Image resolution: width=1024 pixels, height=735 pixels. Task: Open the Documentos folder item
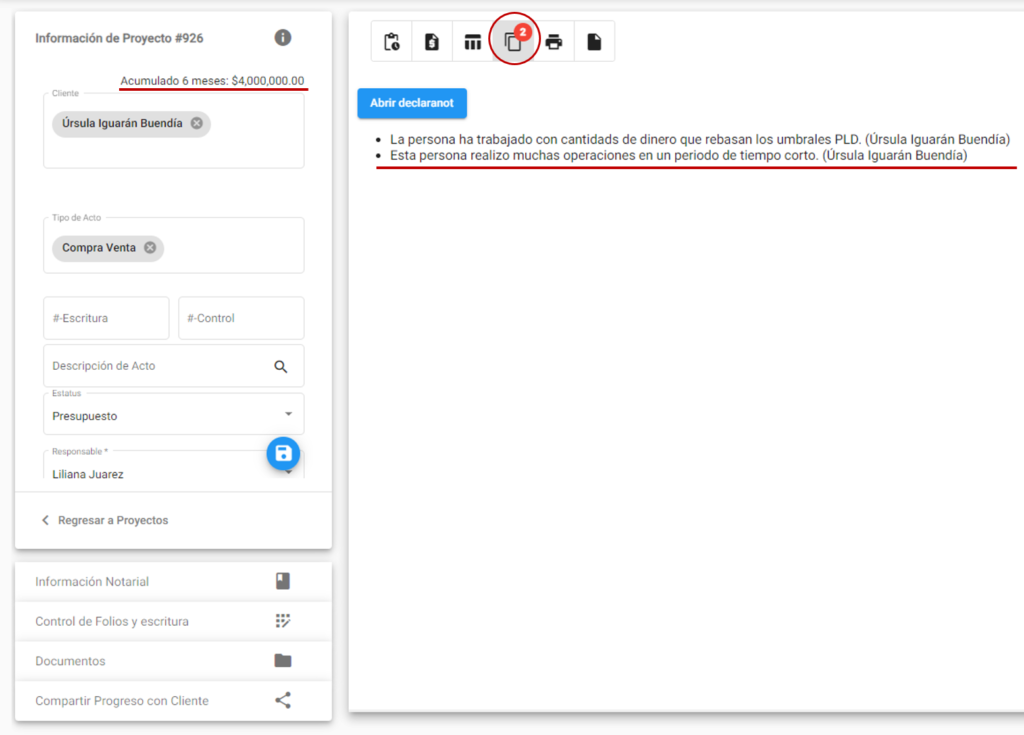tap(173, 661)
